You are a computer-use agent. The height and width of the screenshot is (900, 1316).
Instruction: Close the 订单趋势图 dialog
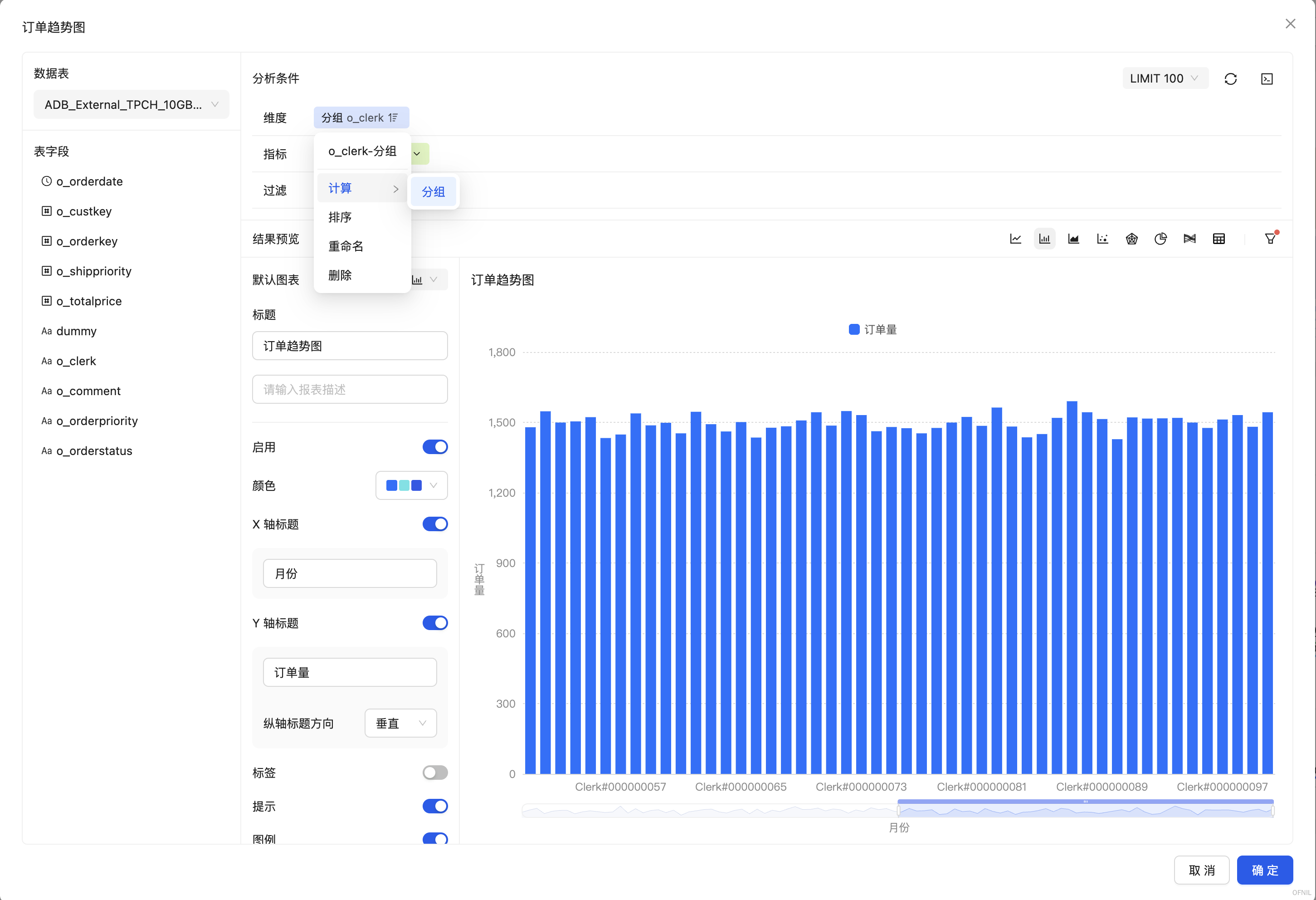tap(1290, 24)
